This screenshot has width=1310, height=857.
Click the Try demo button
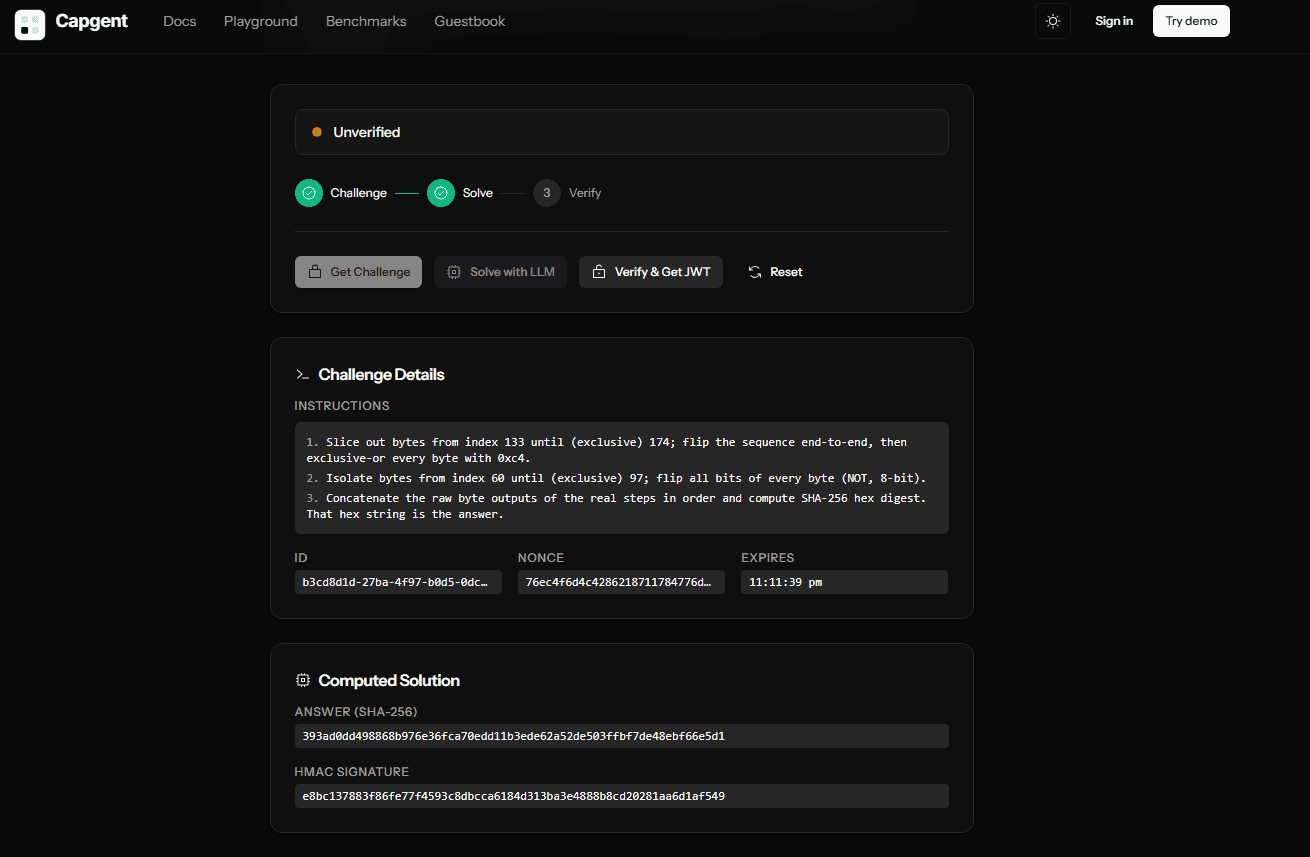click(x=1191, y=21)
